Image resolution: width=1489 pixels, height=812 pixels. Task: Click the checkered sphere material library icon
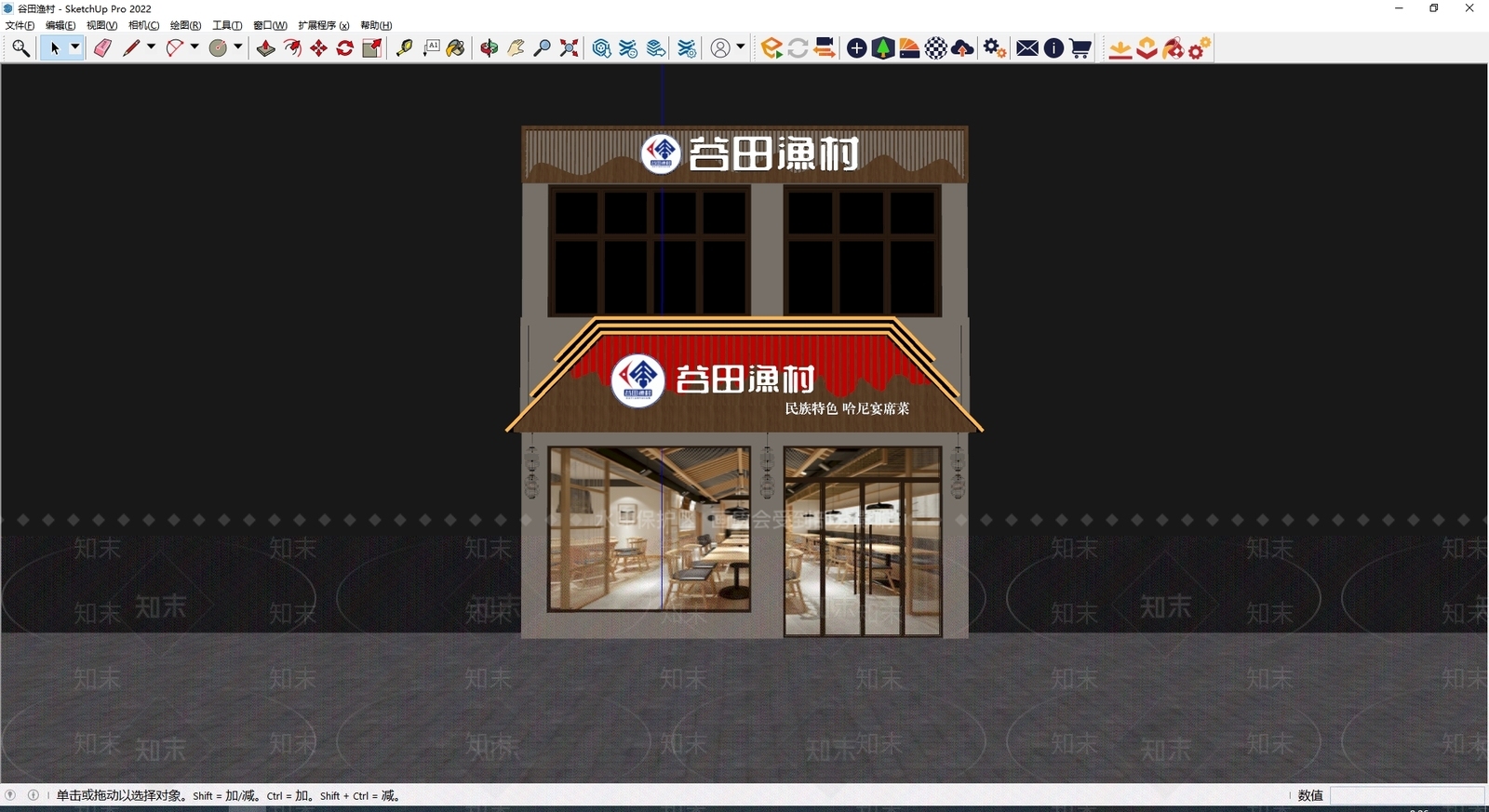[x=936, y=48]
